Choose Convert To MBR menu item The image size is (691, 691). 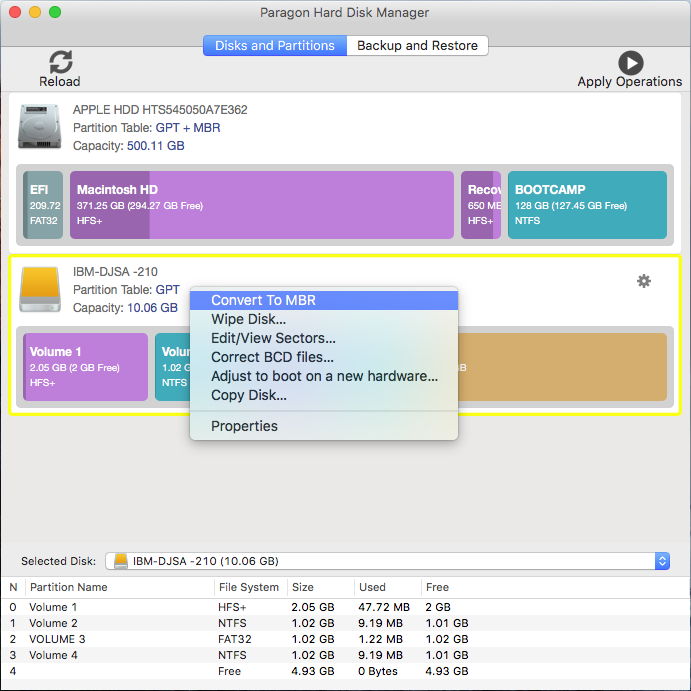pyautogui.click(x=324, y=300)
